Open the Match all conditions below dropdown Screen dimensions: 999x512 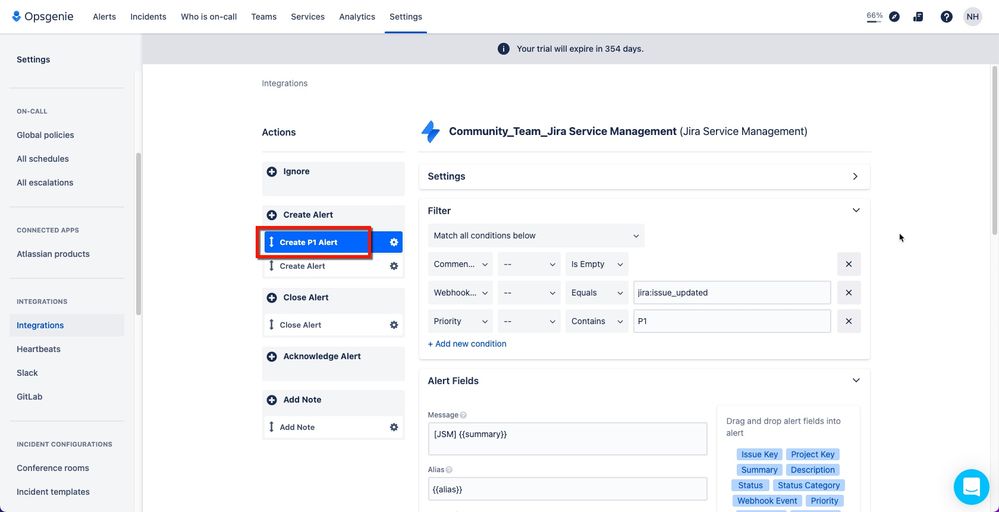click(536, 236)
